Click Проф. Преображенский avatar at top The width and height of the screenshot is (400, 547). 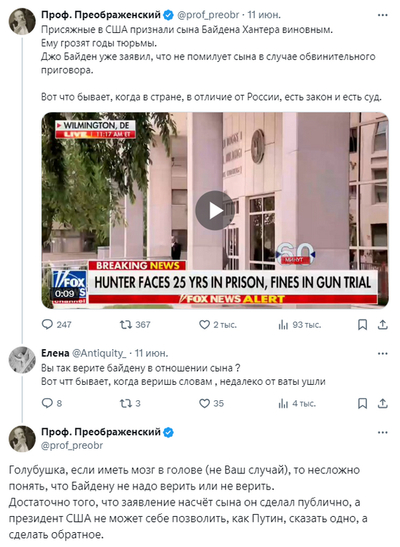tap(22, 21)
